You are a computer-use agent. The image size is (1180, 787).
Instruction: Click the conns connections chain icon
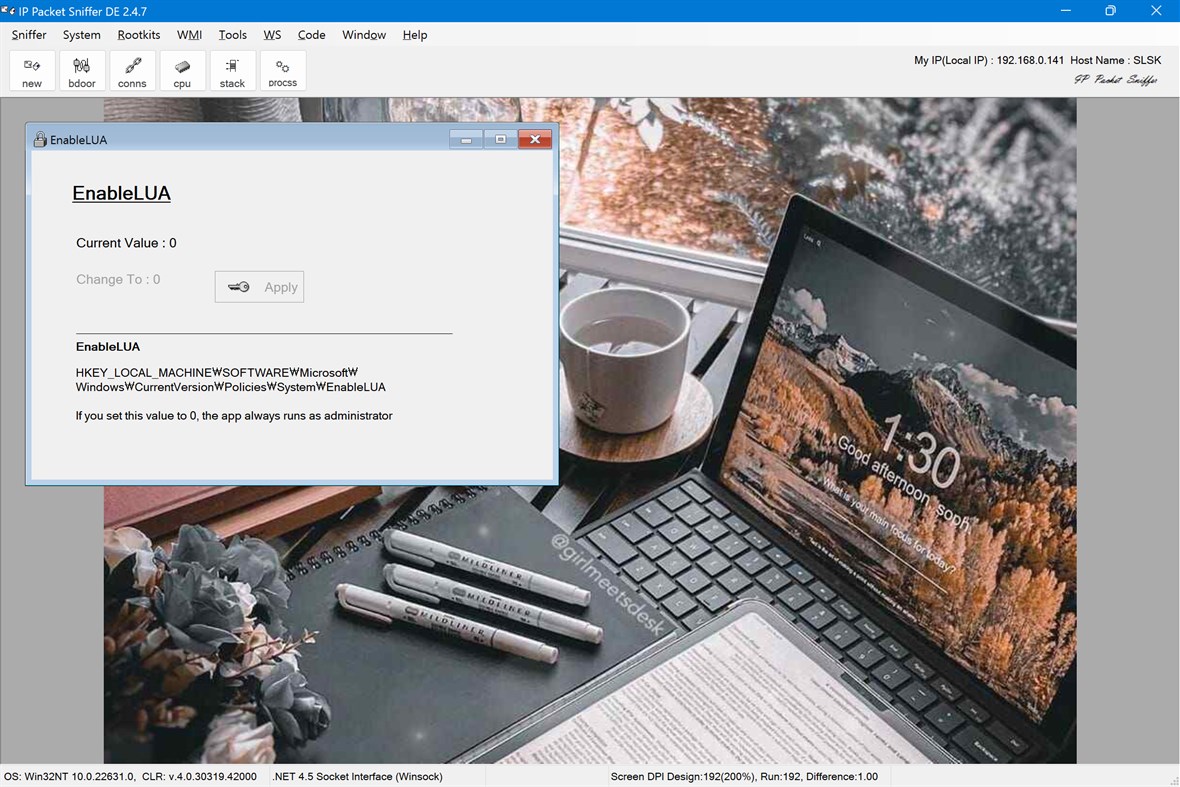coord(132,69)
